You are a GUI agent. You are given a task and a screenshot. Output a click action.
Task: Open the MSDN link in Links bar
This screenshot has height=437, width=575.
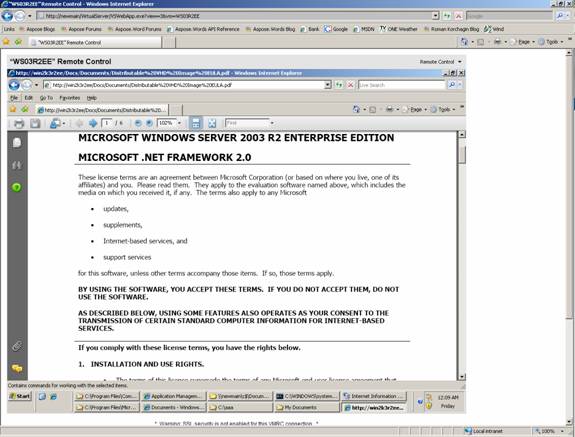[x=363, y=29]
